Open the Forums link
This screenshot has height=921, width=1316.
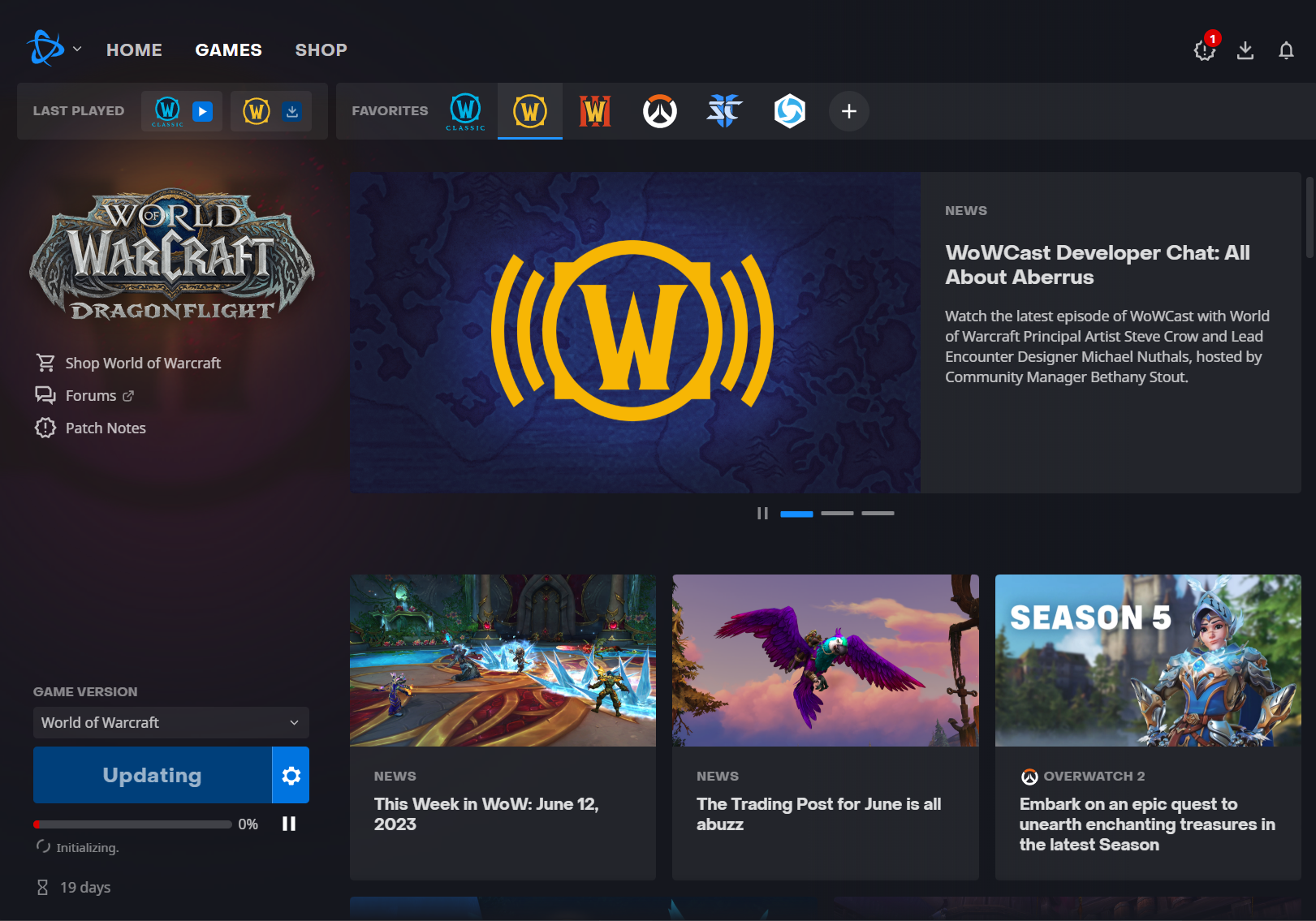91,395
